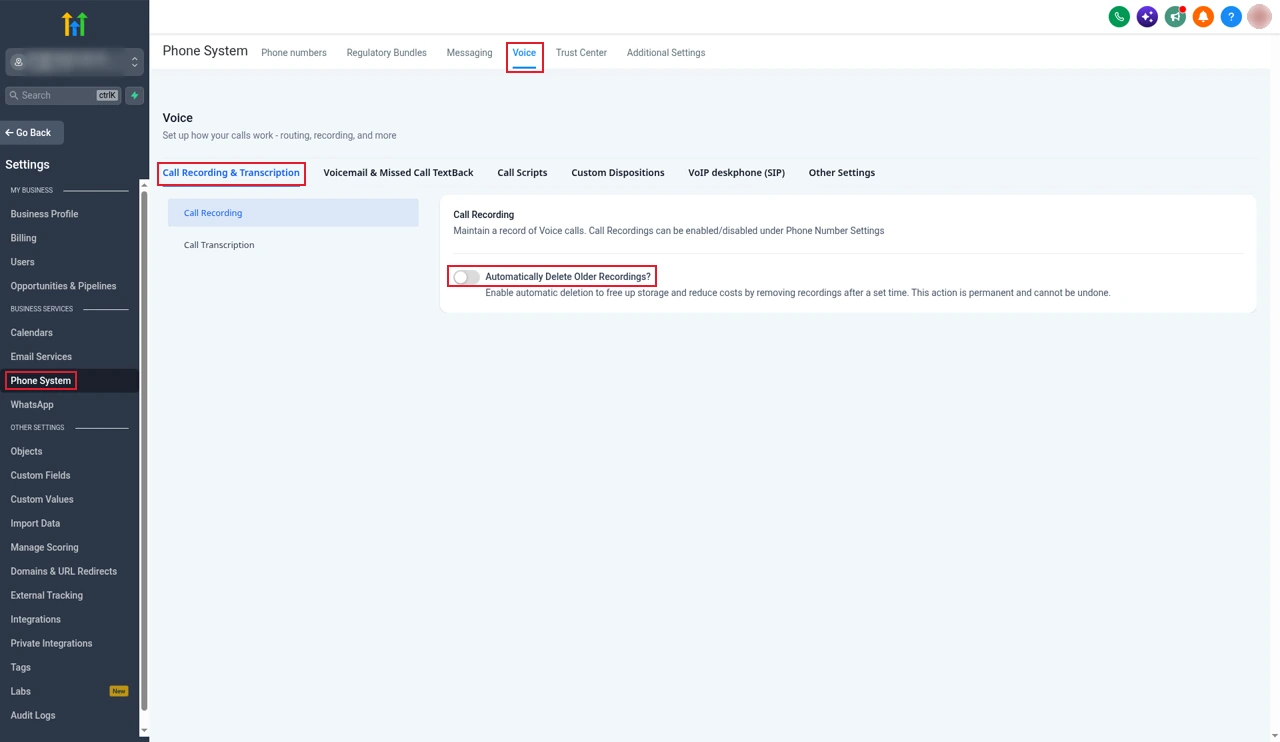1280x742 pixels.
Task: Select Call Recording in the left list
Action: (x=293, y=213)
